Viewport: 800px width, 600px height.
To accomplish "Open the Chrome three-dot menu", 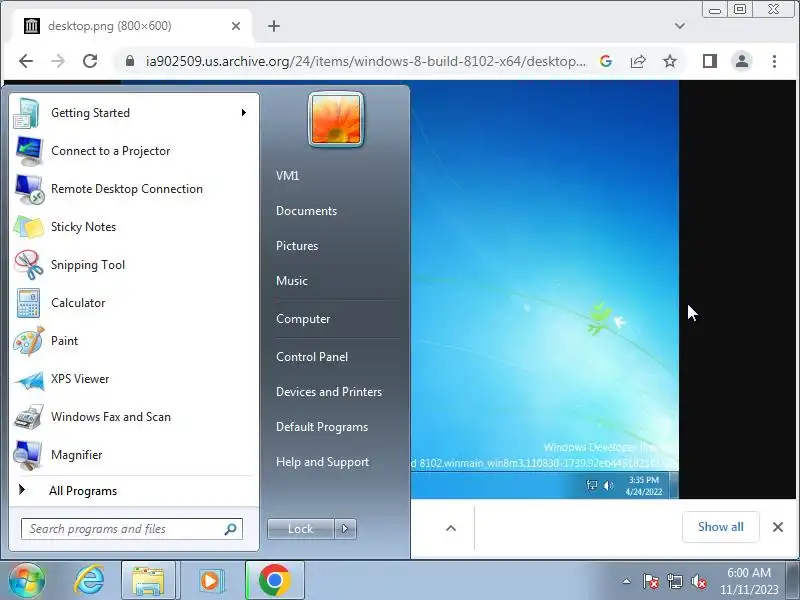I will click(x=774, y=61).
